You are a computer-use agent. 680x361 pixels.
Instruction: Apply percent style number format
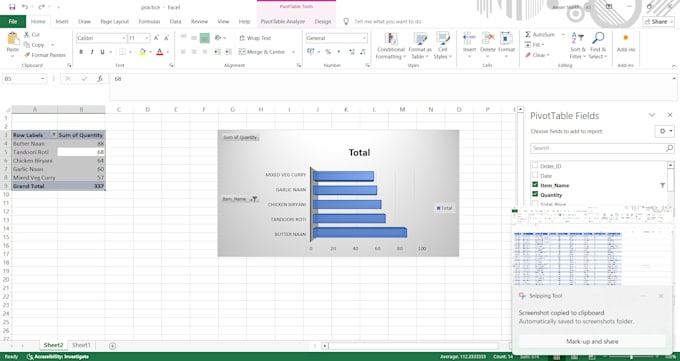(328, 52)
